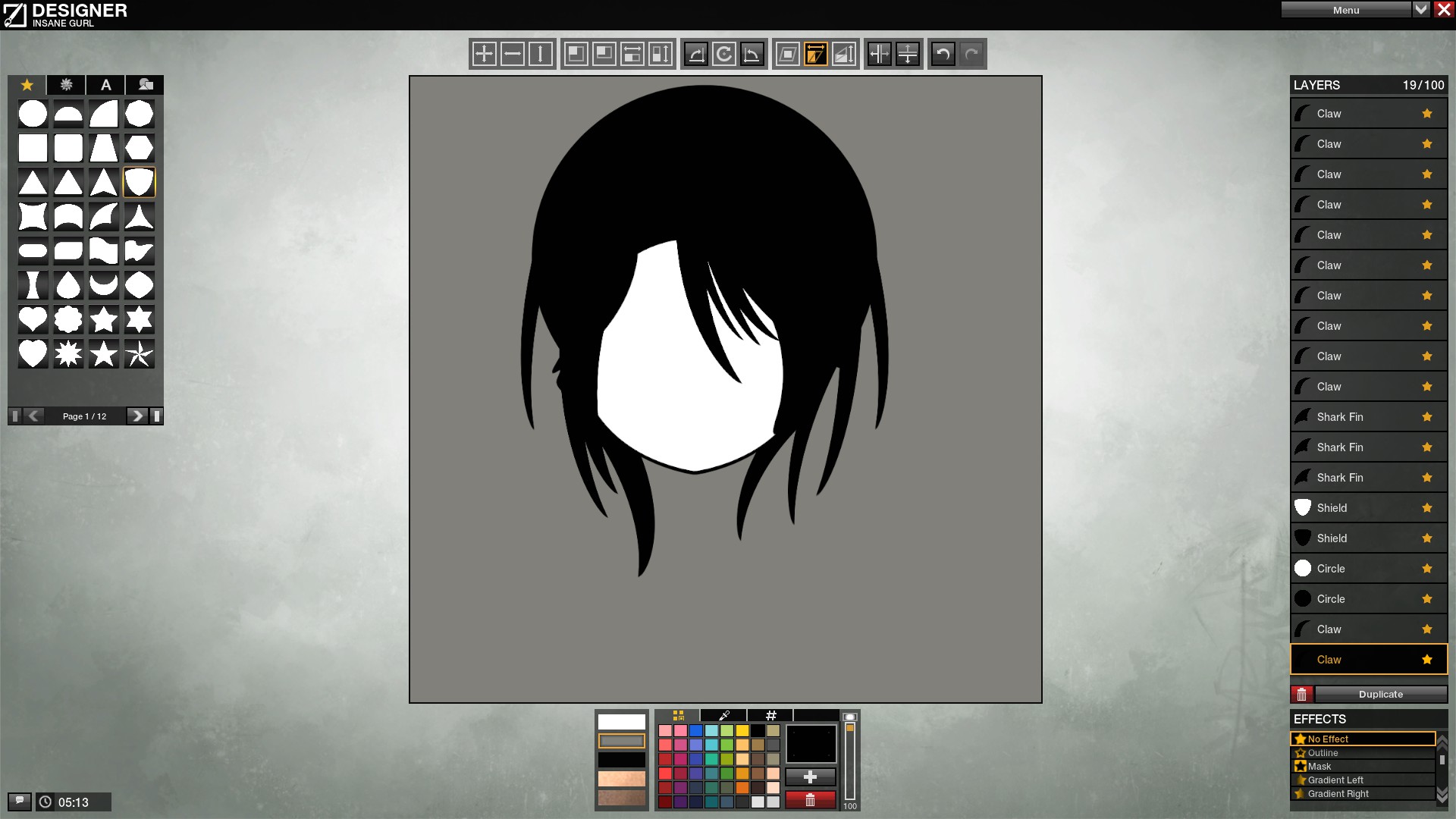The image size is (1456, 819).
Task: Select the white Shield layer
Action: (x=1369, y=508)
